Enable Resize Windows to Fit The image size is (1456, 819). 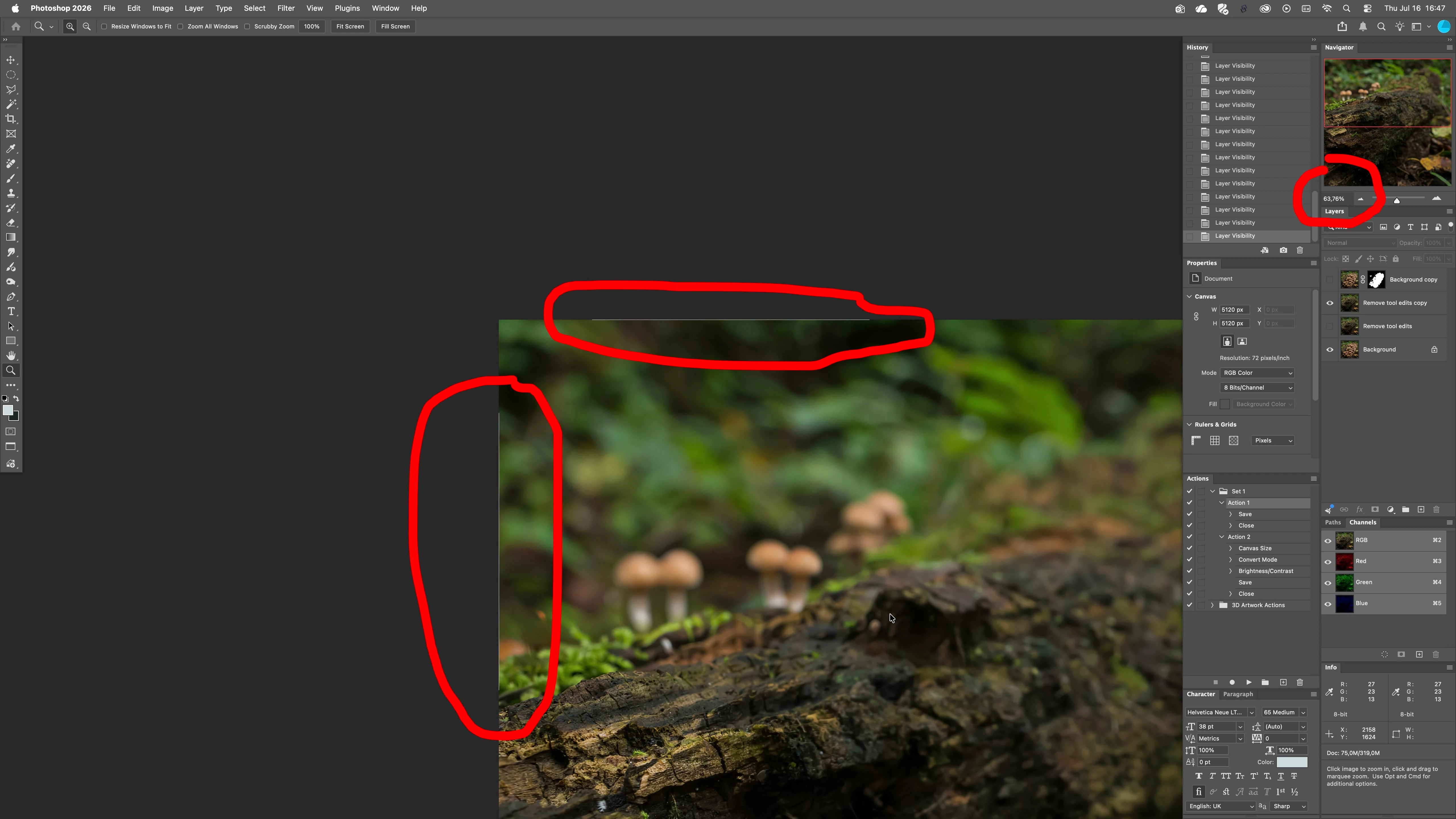(x=104, y=26)
